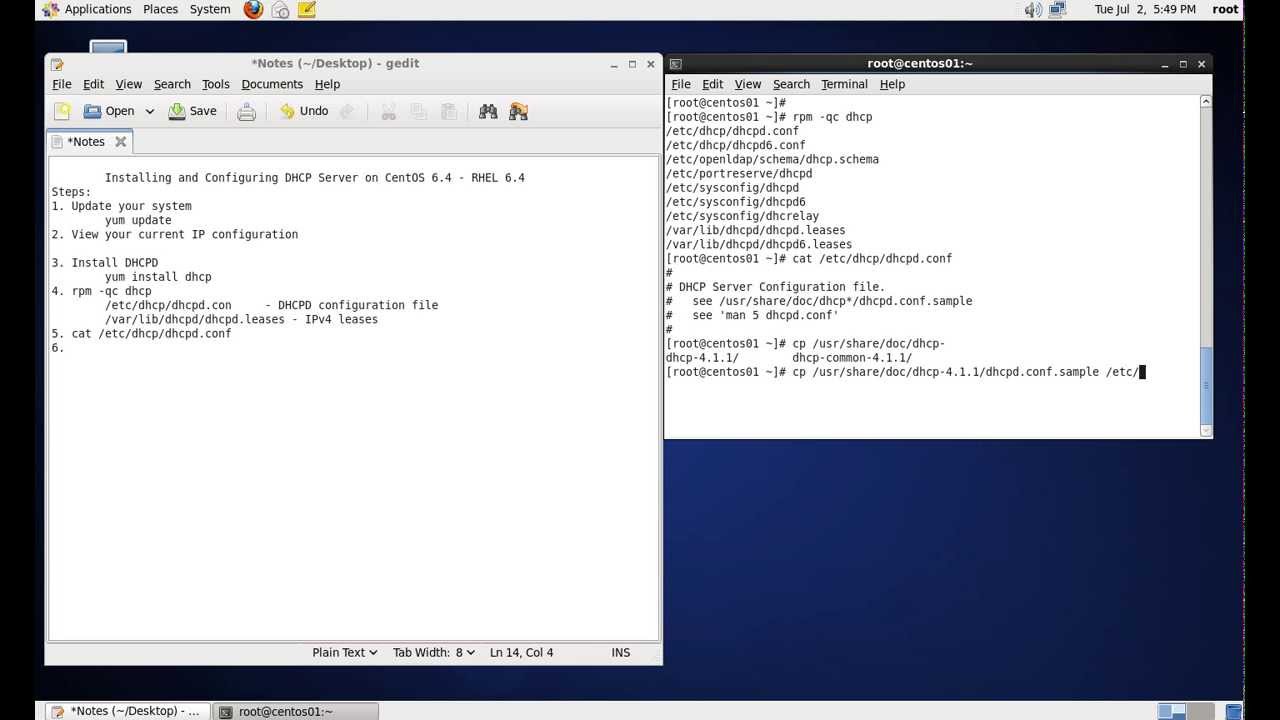This screenshot has height=720, width=1280.
Task: Open the Documents menu in gedit
Action: 272,84
